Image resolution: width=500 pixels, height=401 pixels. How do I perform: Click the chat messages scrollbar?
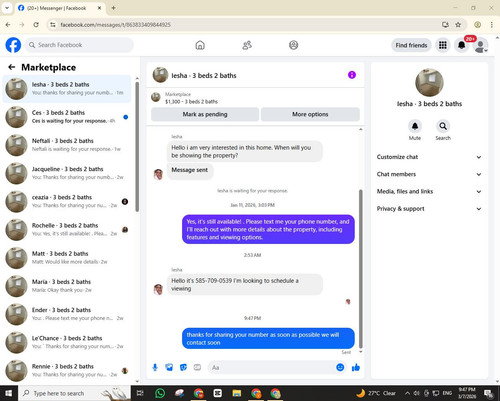click(x=360, y=269)
